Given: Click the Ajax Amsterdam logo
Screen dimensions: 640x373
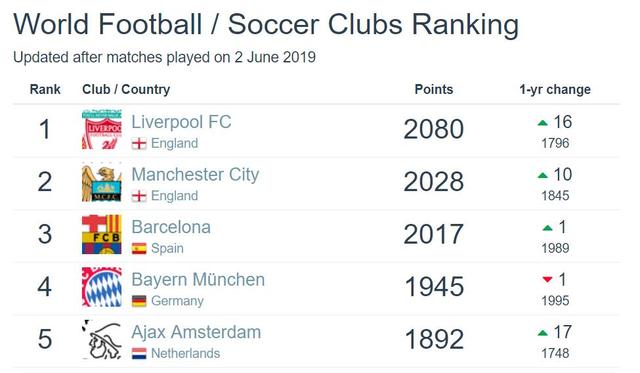Looking at the screenshot, I should point(102,340).
